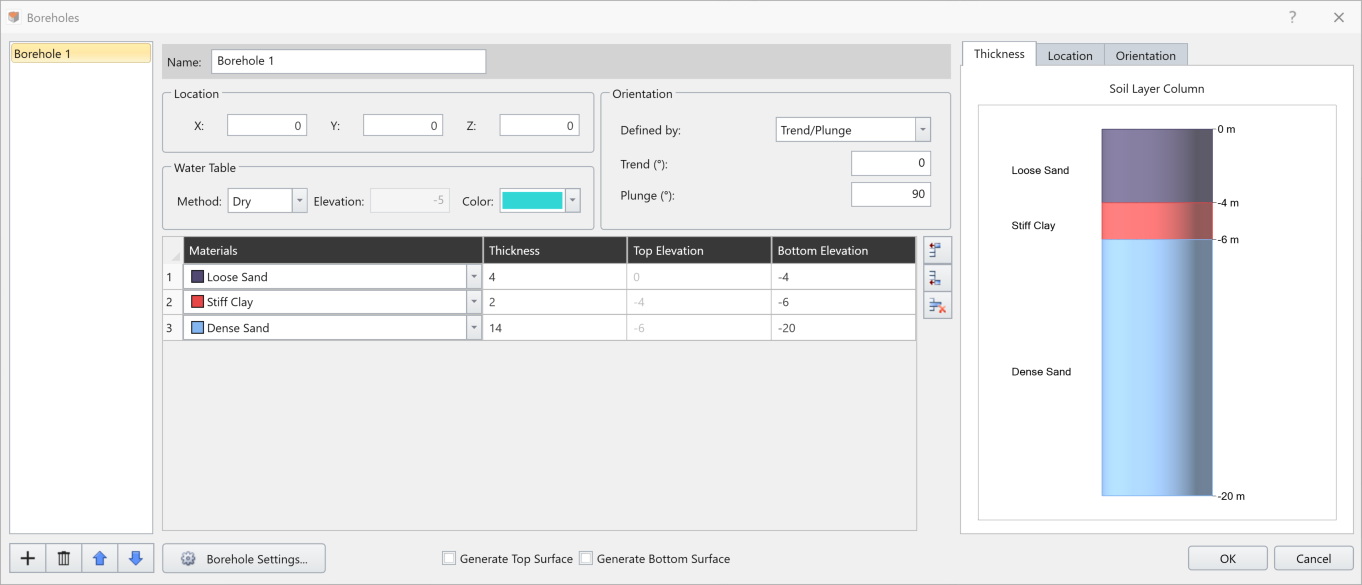This screenshot has height=585, width=1362.
Task: Open the dialog help question mark
Action: coord(1292,17)
